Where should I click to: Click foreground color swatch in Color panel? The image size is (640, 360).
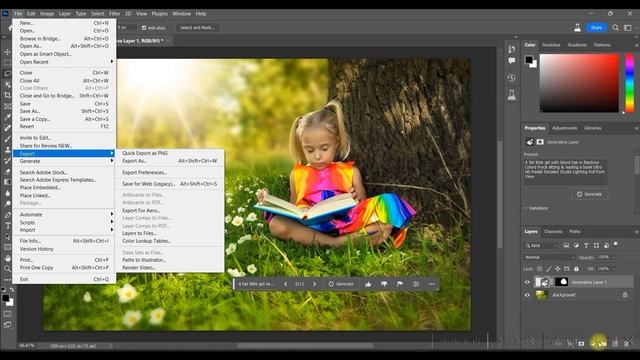(529, 60)
